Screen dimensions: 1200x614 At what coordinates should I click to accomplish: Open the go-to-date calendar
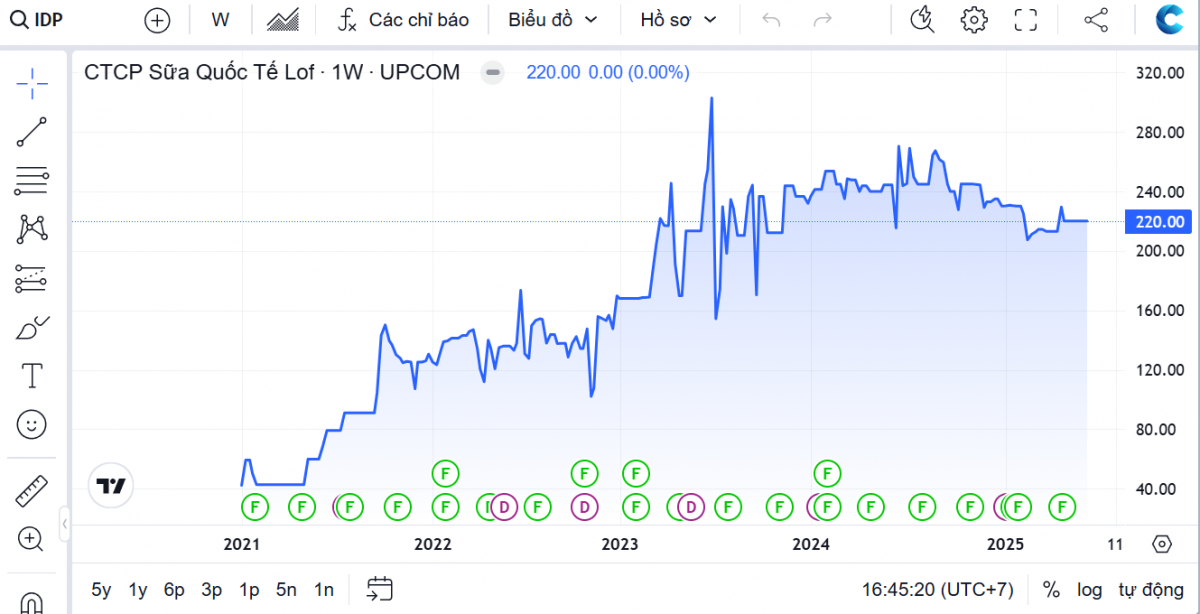click(380, 589)
